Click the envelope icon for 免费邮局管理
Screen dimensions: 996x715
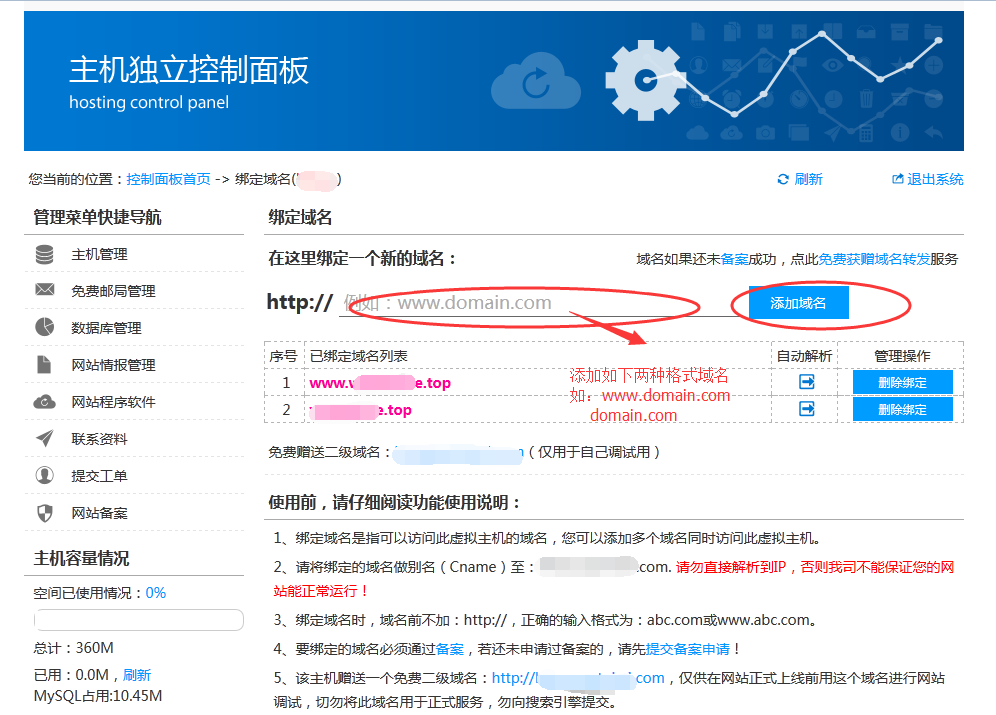[x=44, y=291]
